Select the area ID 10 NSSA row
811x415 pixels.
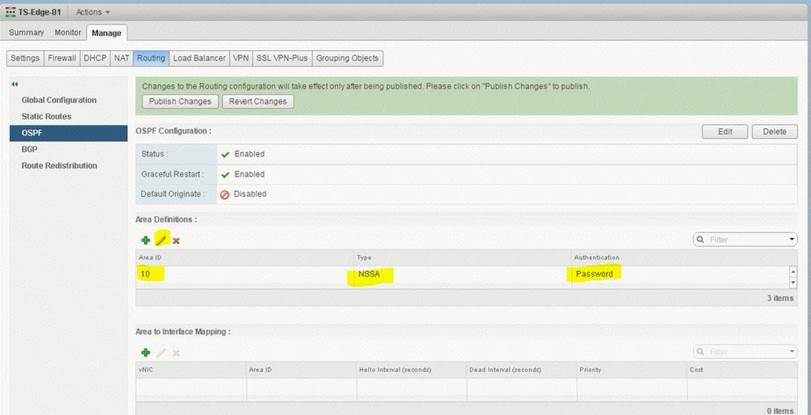(400, 273)
